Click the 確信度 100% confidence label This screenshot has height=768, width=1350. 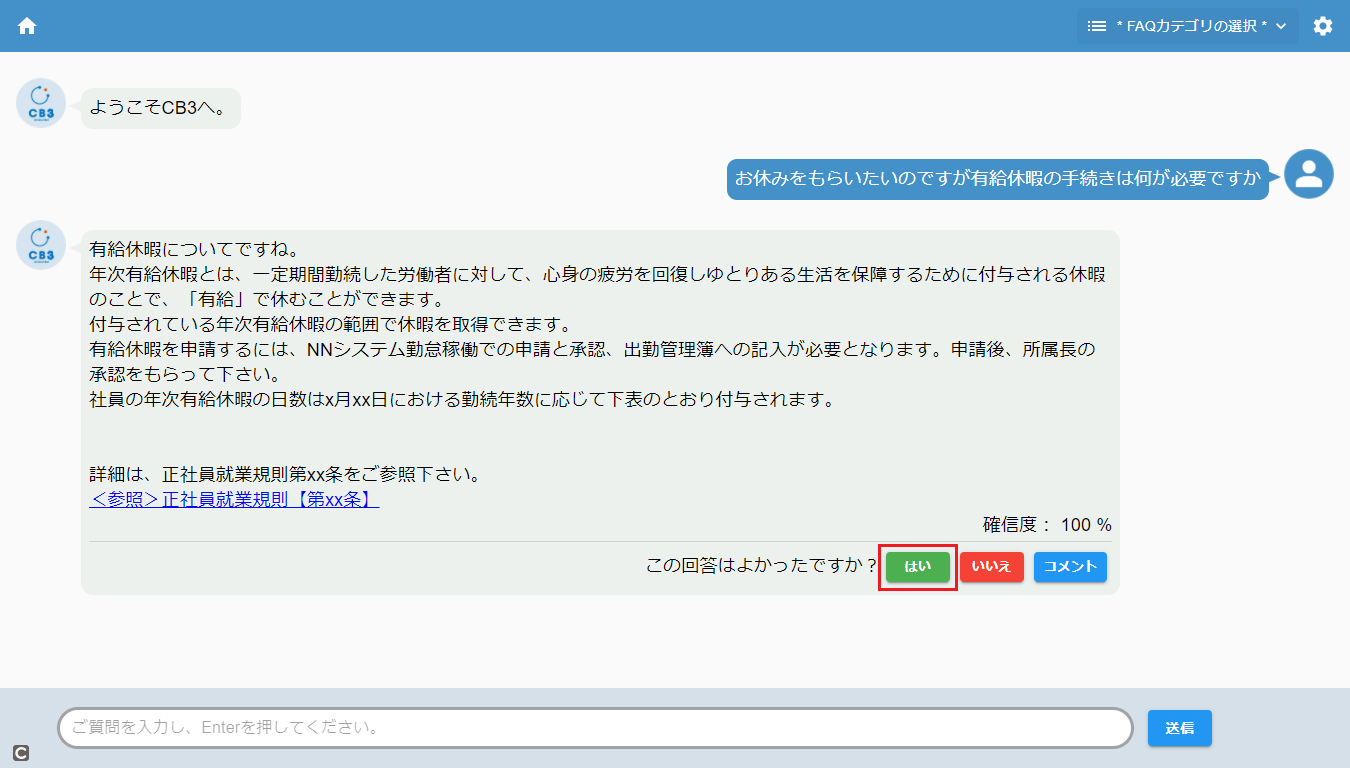tap(1047, 525)
